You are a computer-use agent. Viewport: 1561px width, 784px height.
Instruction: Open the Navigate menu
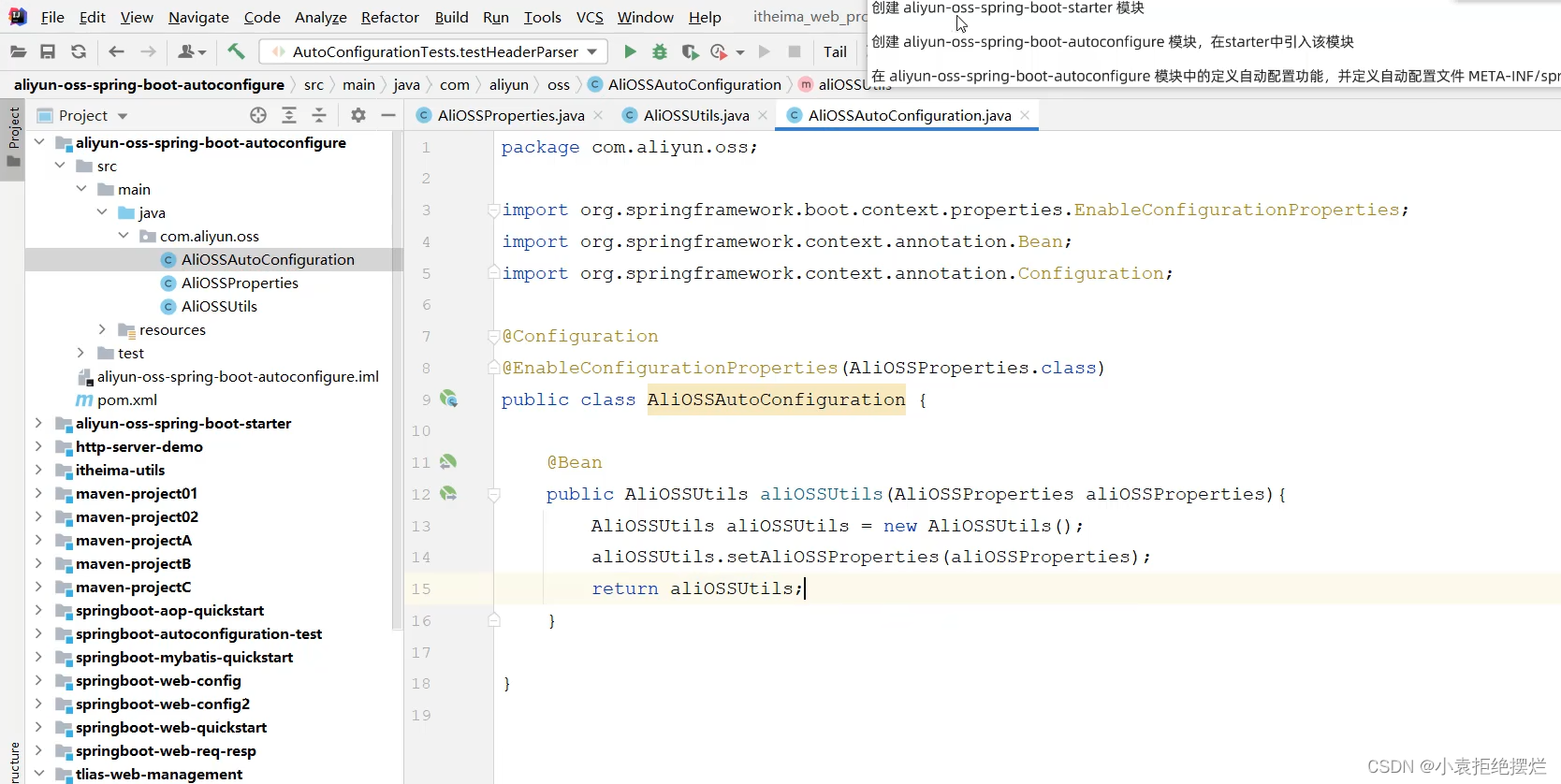[x=198, y=17]
